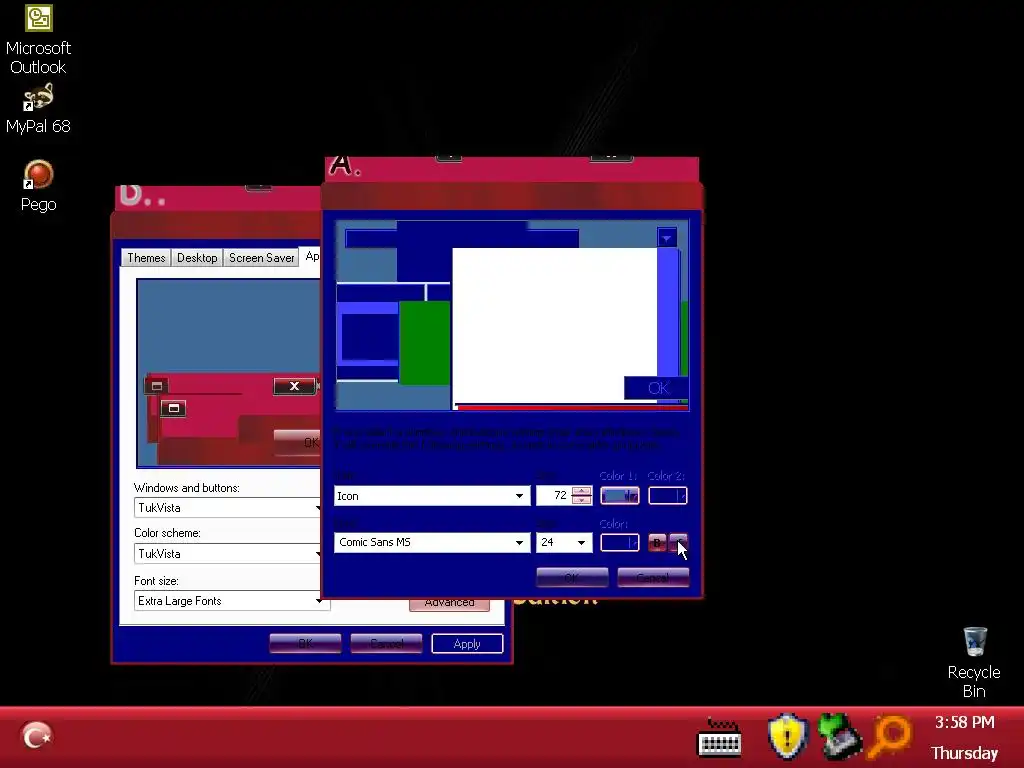Click the partly hidden Advanced button
Image resolution: width=1024 pixels, height=768 pixels.
[x=449, y=604]
